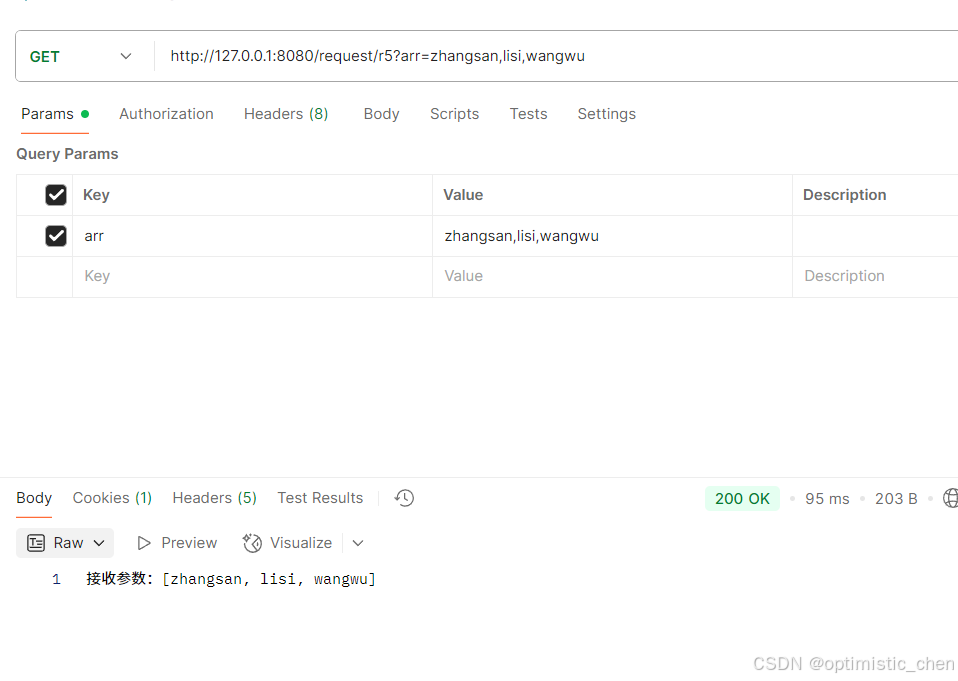Click the Query Params heading
The width and height of the screenshot is (958, 681).
click(x=67, y=154)
